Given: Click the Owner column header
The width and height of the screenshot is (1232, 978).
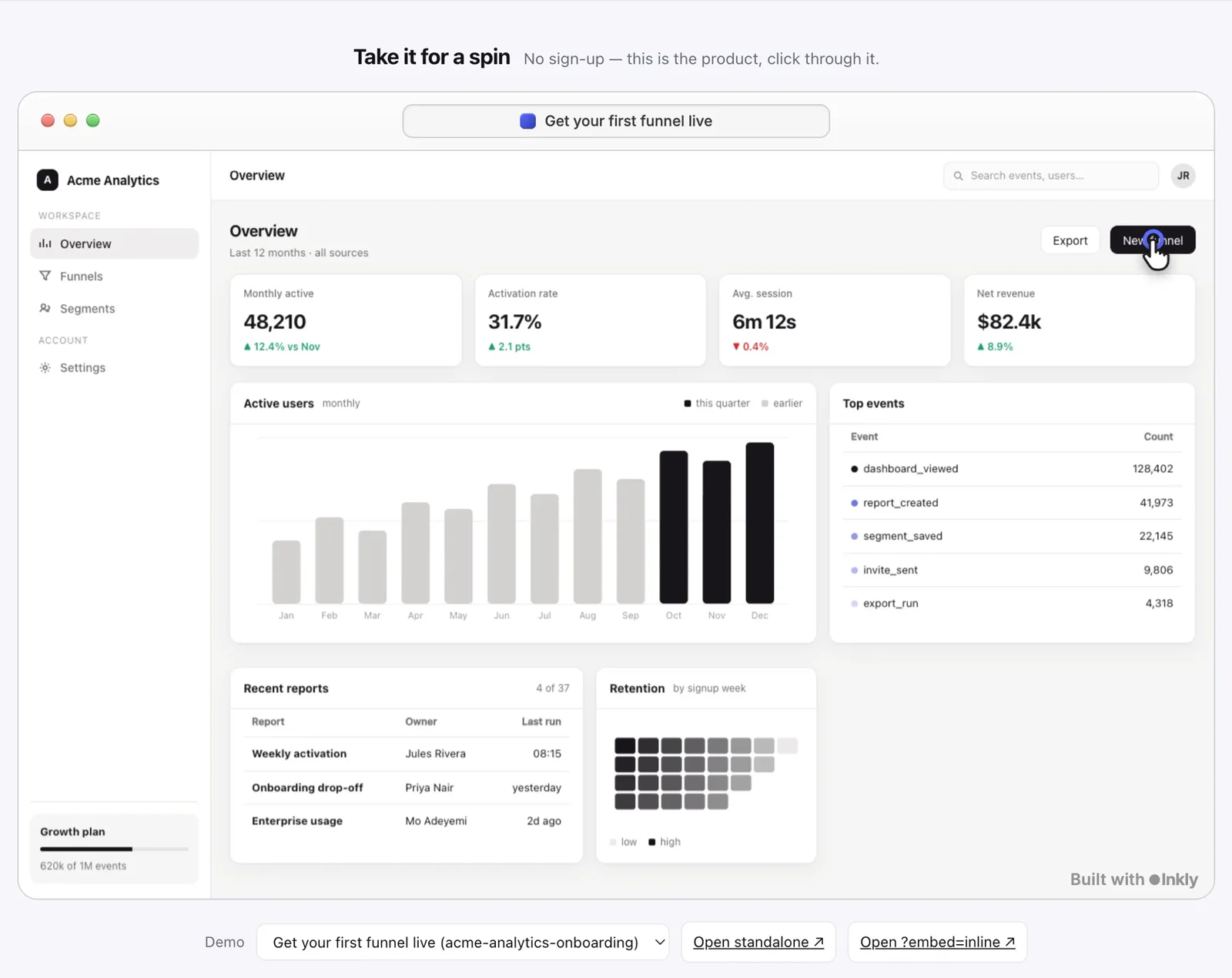Looking at the screenshot, I should (x=421, y=722).
